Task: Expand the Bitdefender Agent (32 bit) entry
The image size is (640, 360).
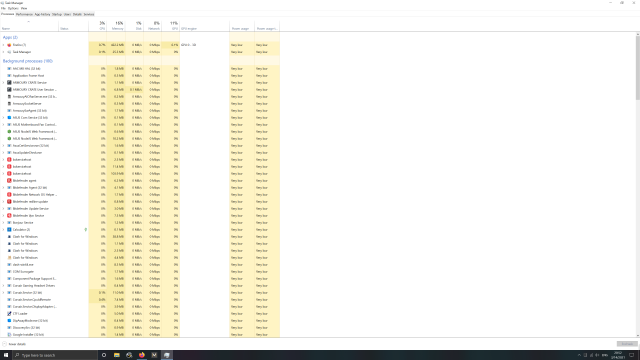Action: coord(4,187)
